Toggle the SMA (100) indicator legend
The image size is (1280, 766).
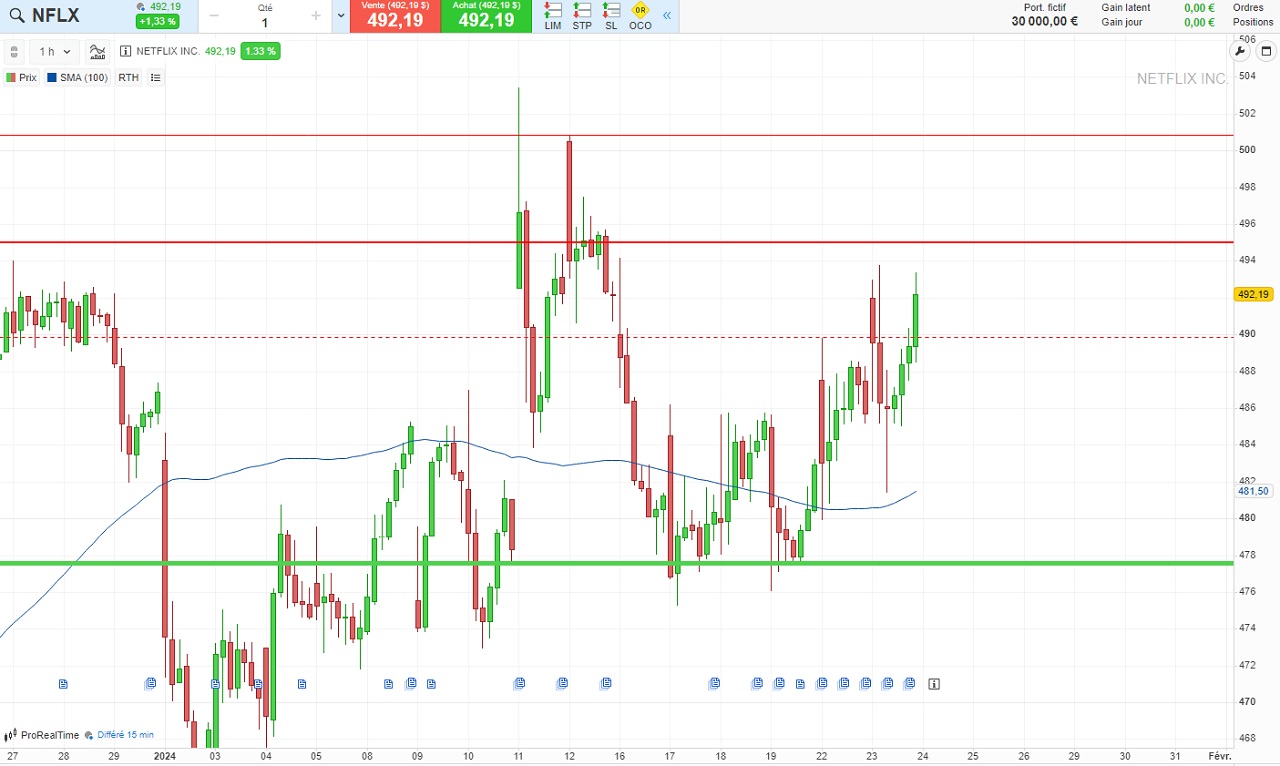click(x=77, y=77)
